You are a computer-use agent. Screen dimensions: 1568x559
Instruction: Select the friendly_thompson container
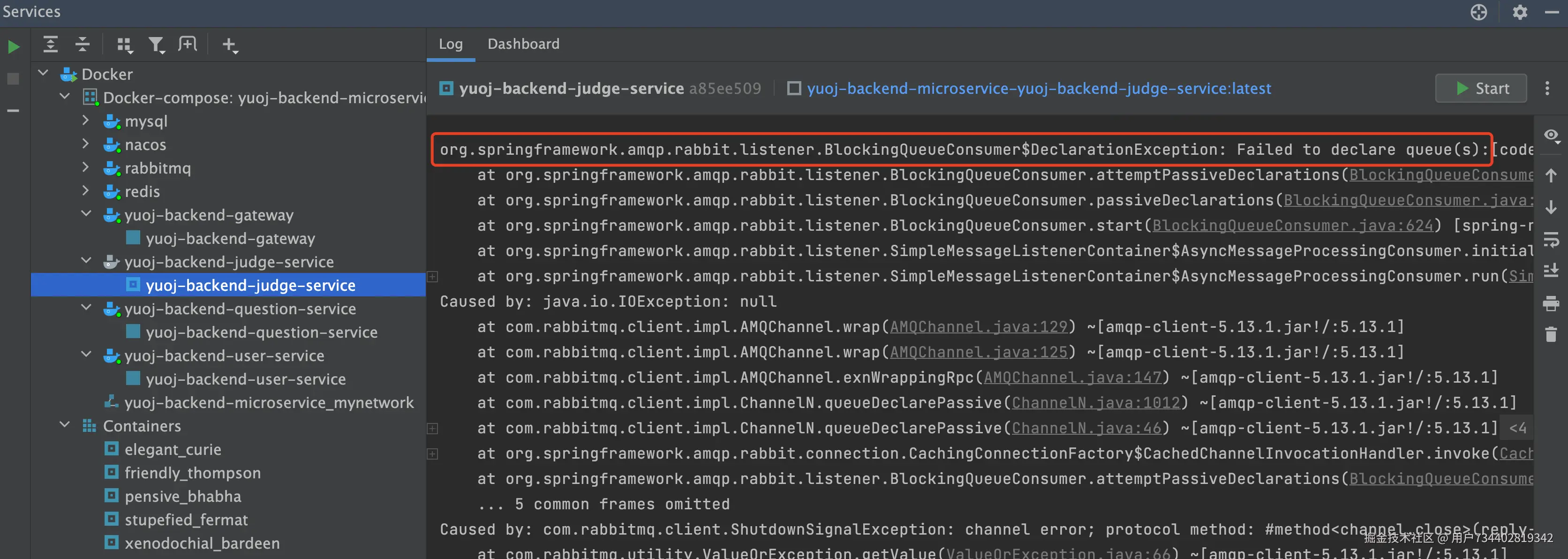(x=192, y=473)
